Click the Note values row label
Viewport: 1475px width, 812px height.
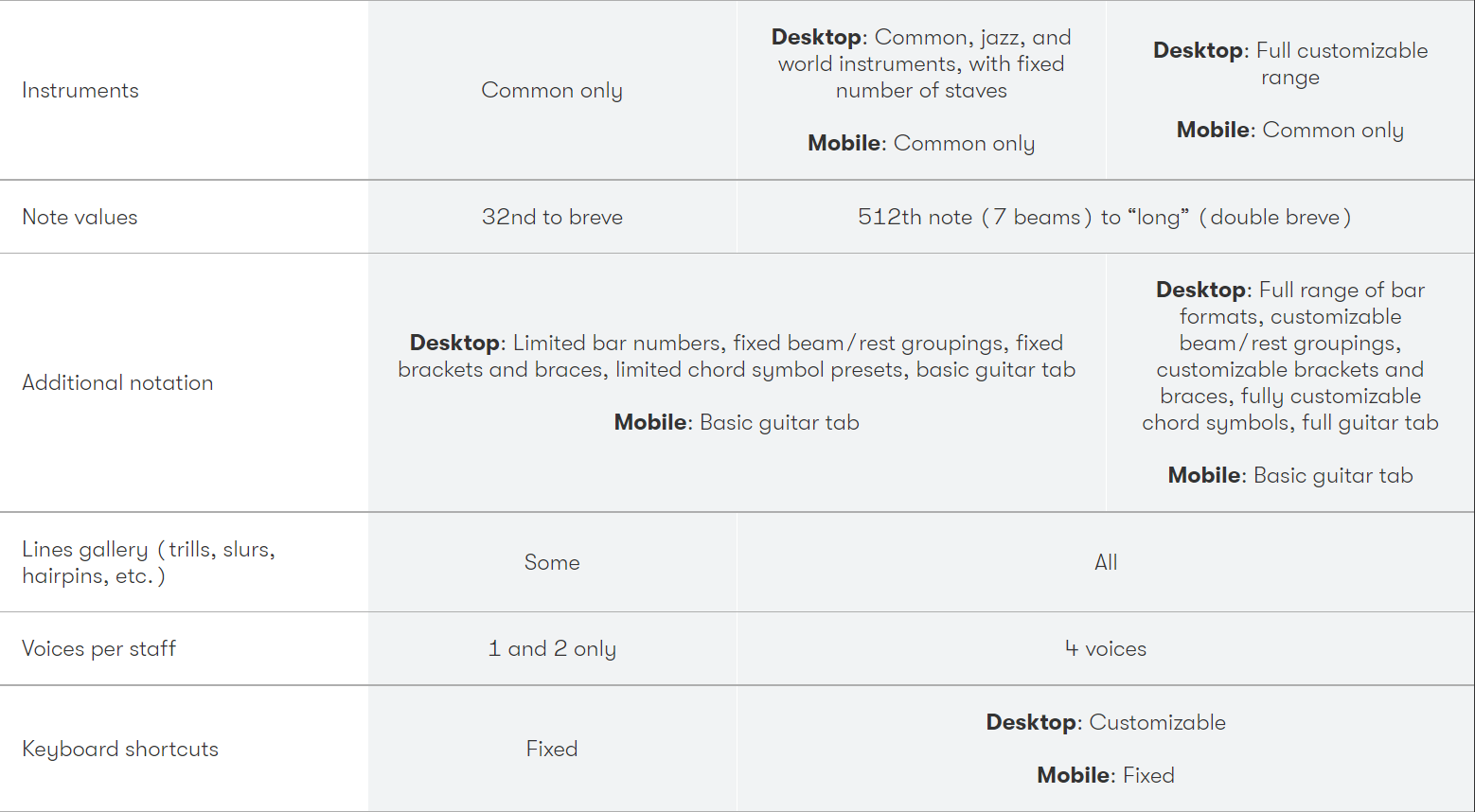coord(80,218)
